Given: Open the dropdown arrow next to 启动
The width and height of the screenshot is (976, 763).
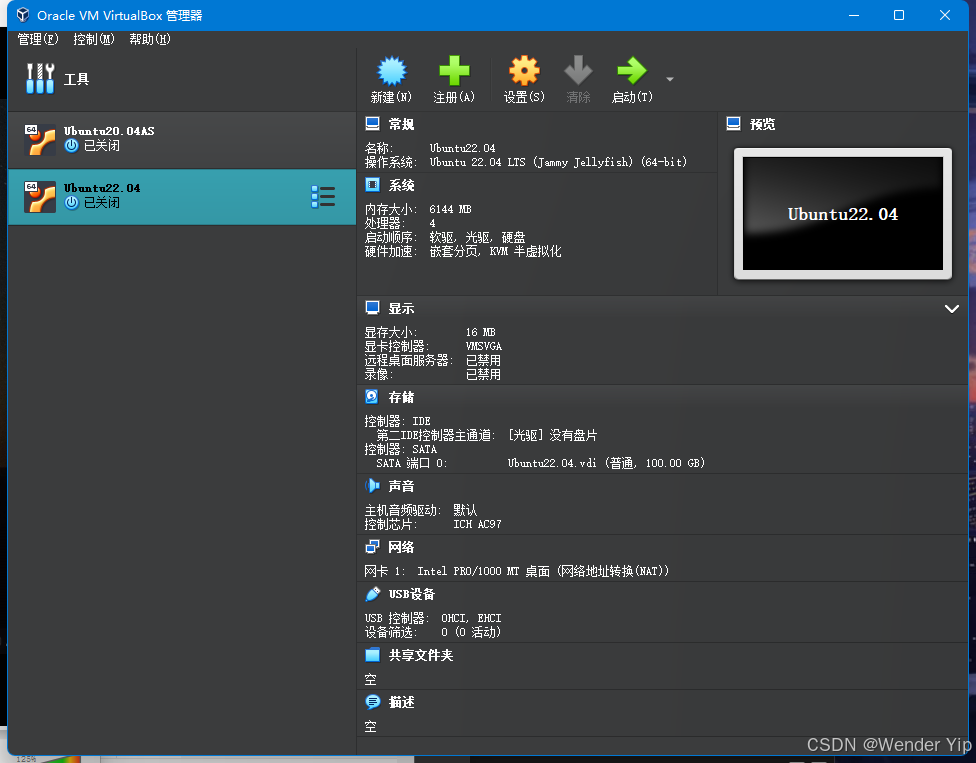Looking at the screenshot, I should pyautogui.click(x=670, y=79).
